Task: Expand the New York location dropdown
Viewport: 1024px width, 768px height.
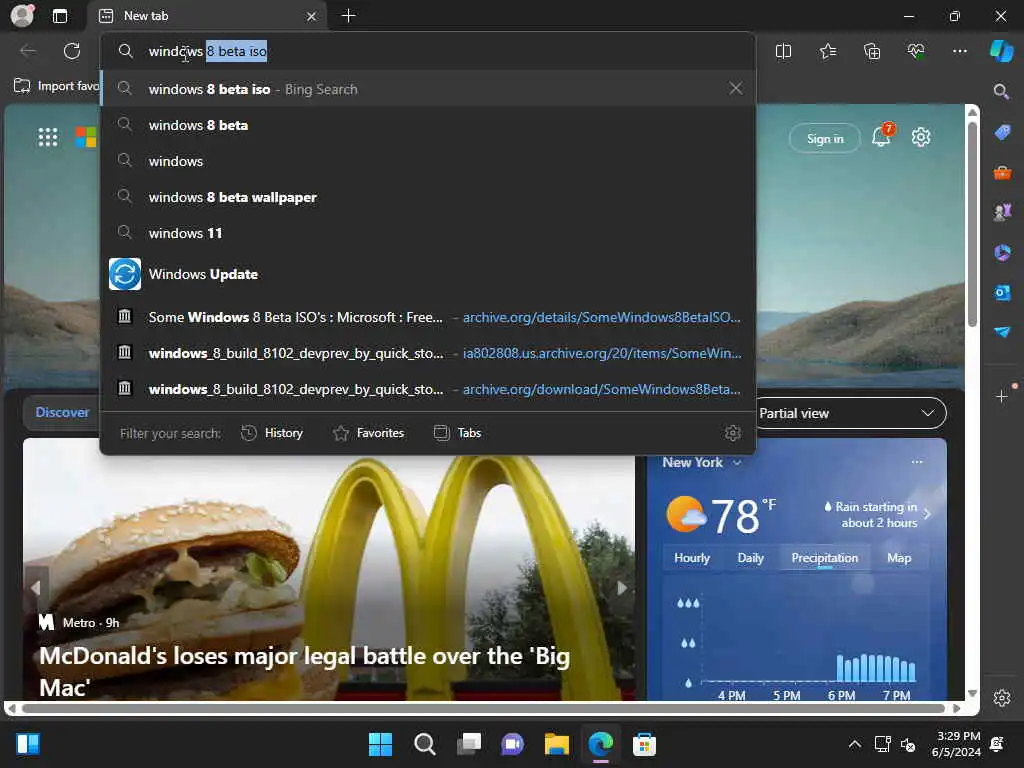Action: pos(702,462)
